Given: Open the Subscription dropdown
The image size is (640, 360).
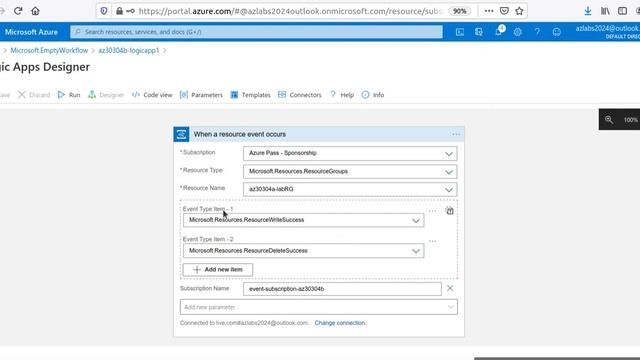Looking at the screenshot, I should point(350,153).
